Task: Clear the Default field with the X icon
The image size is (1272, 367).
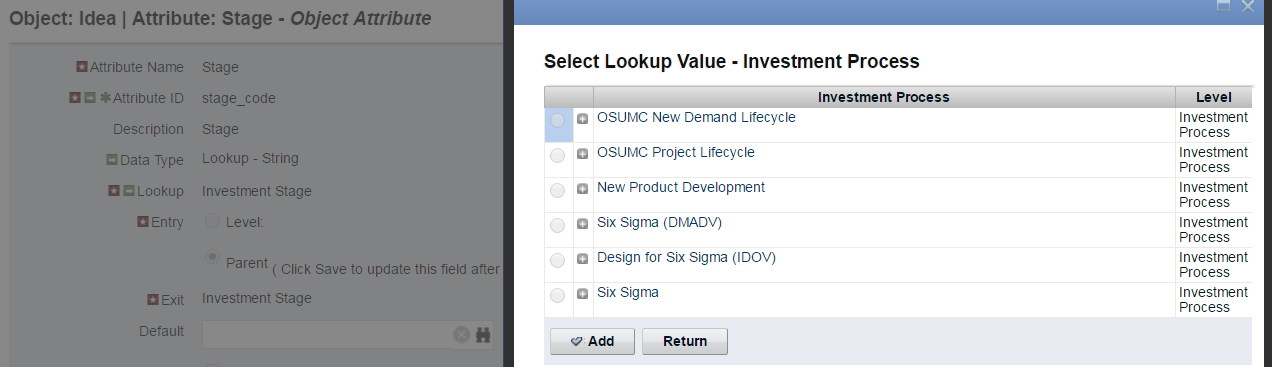Action: [x=461, y=335]
